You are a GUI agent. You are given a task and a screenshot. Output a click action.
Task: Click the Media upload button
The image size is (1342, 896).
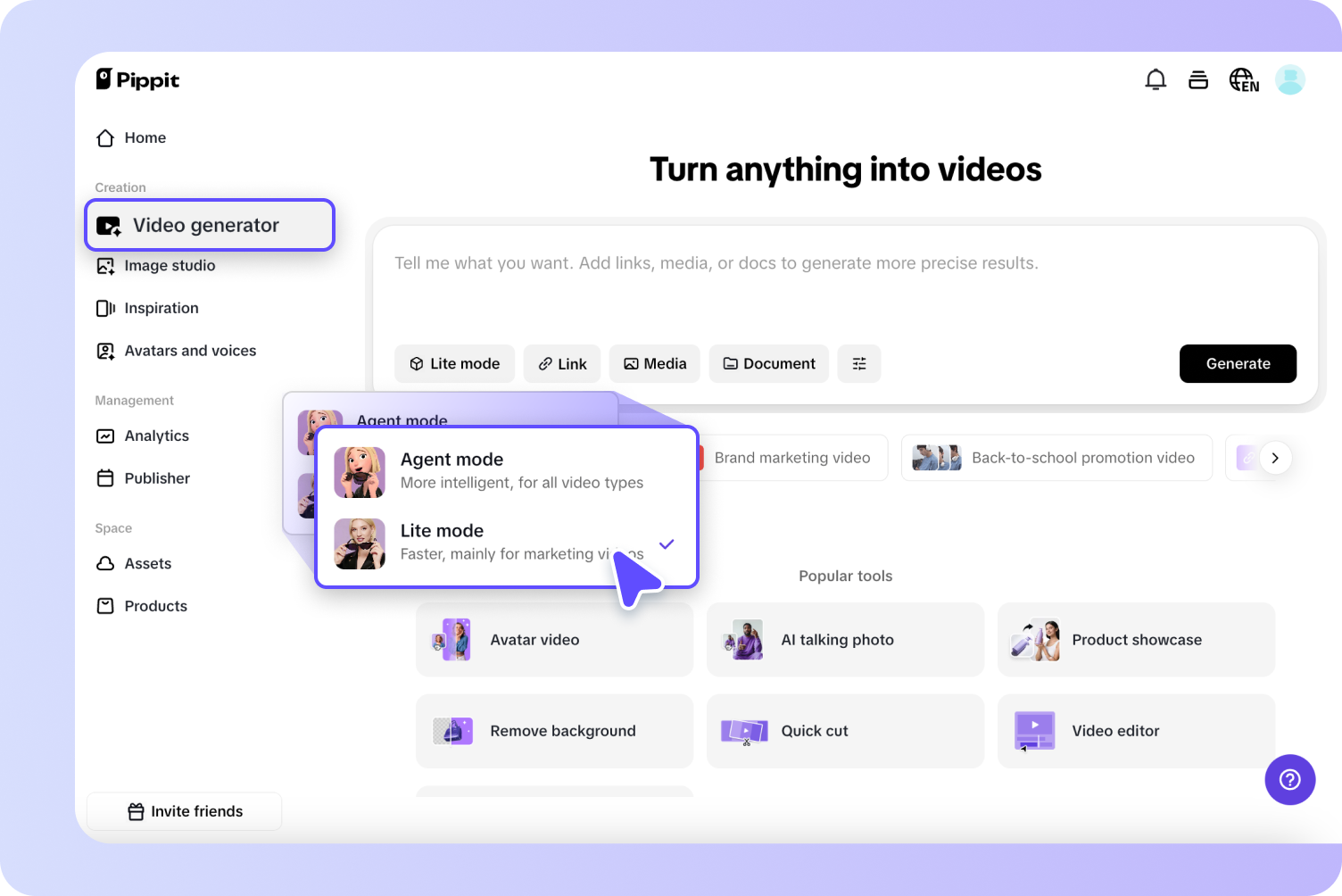[655, 363]
